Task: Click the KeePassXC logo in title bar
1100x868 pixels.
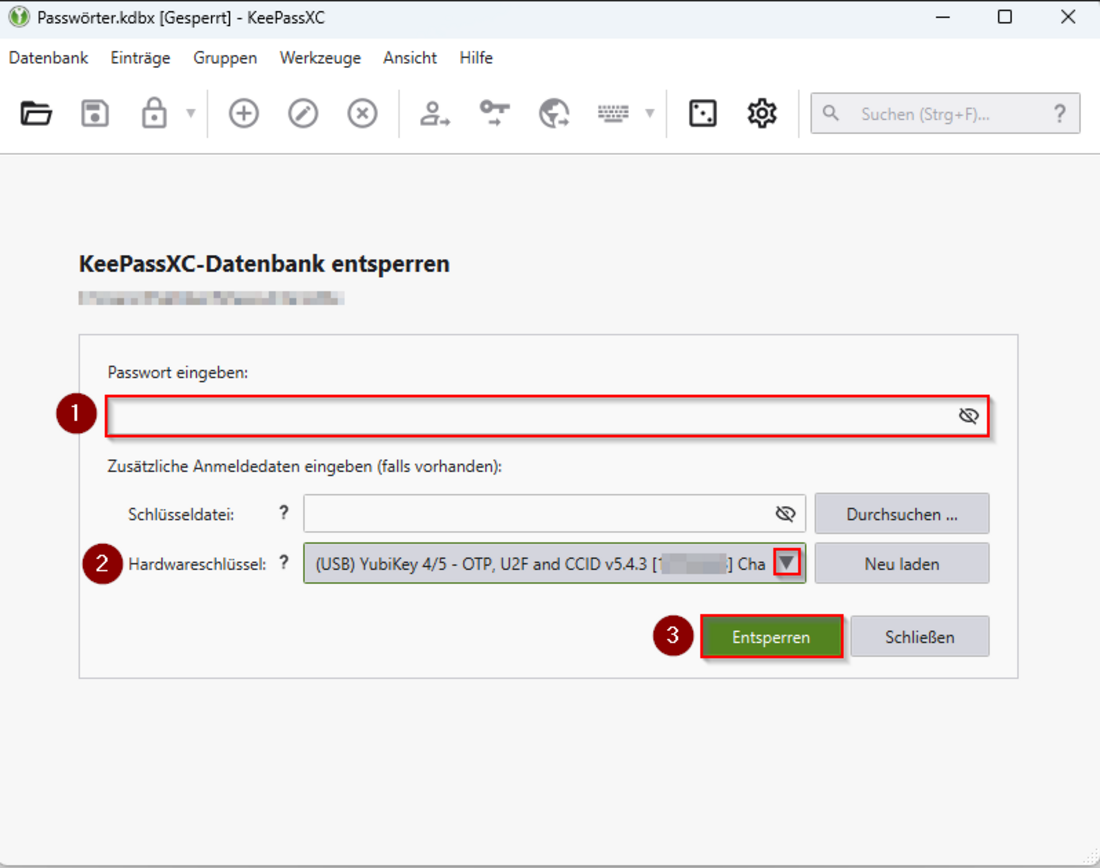Action: pos(19,17)
